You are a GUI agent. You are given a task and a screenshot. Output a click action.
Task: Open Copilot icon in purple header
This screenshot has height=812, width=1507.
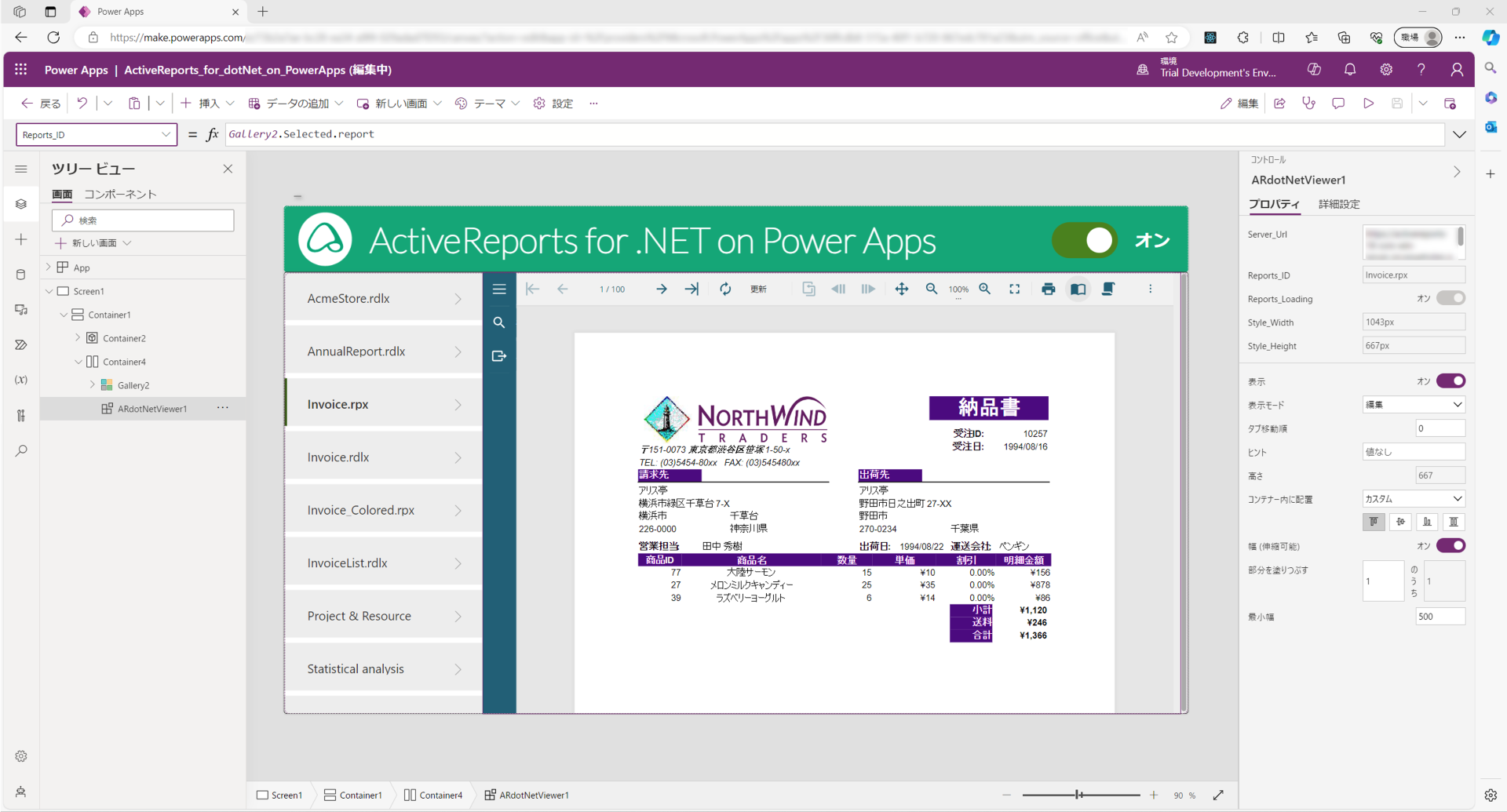pos(1314,69)
